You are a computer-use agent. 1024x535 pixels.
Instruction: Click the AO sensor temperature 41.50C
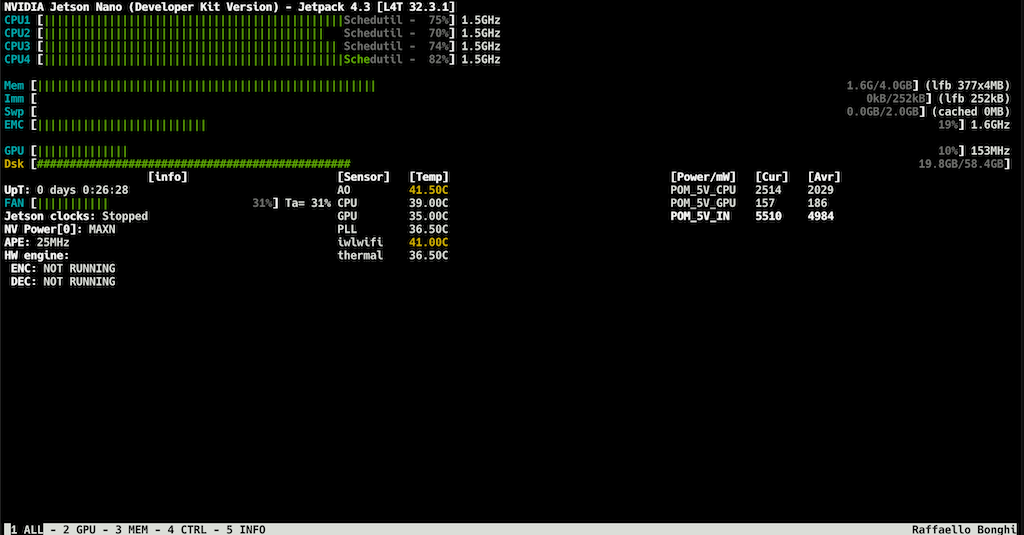click(x=428, y=190)
